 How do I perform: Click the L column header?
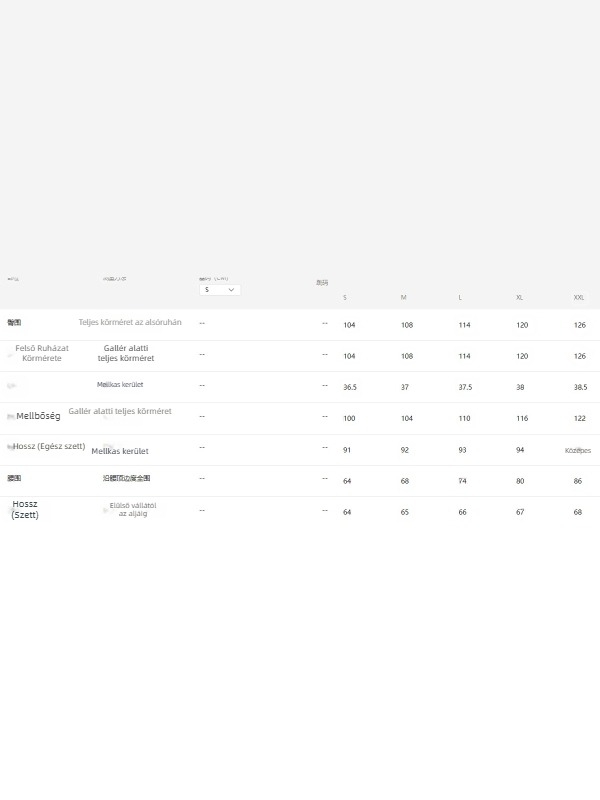point(460,298)
